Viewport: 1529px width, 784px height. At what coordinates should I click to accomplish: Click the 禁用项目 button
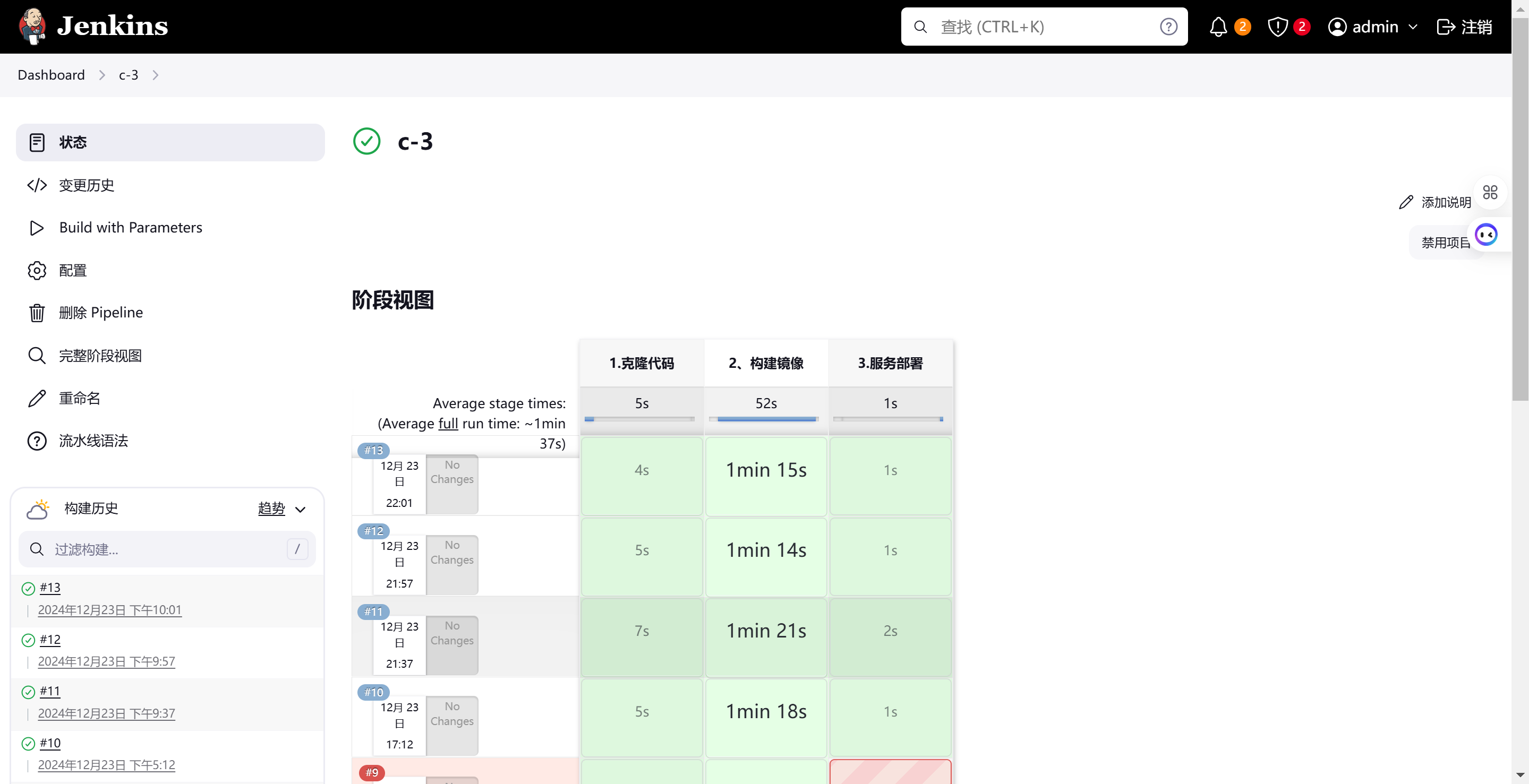[x=1443, y=243]
